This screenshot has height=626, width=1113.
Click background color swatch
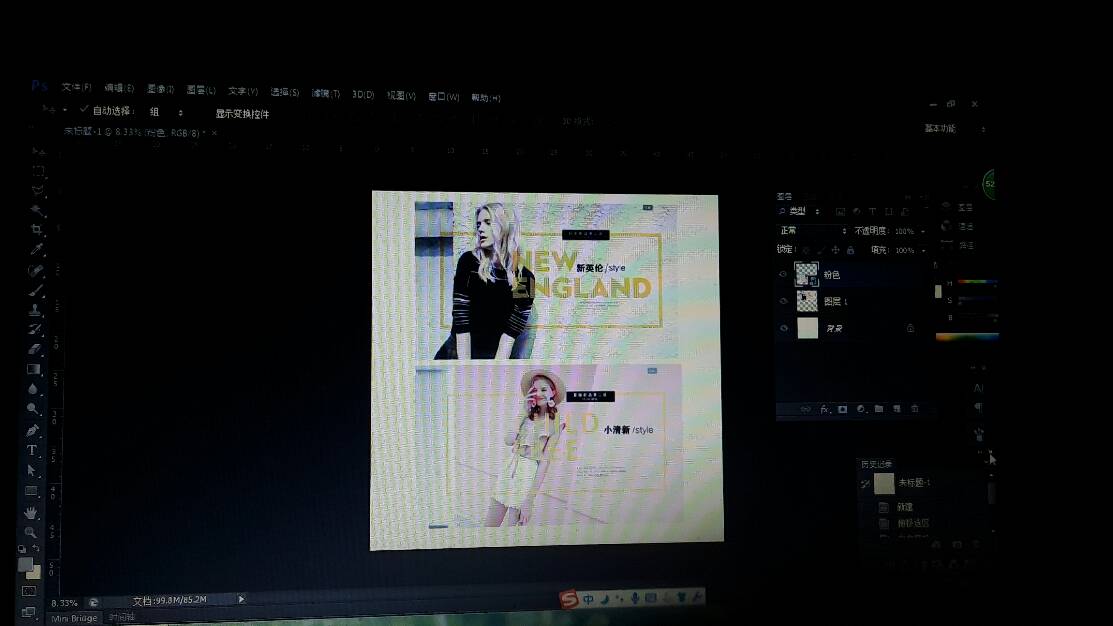pyautogui.click(x=35, y=572)
